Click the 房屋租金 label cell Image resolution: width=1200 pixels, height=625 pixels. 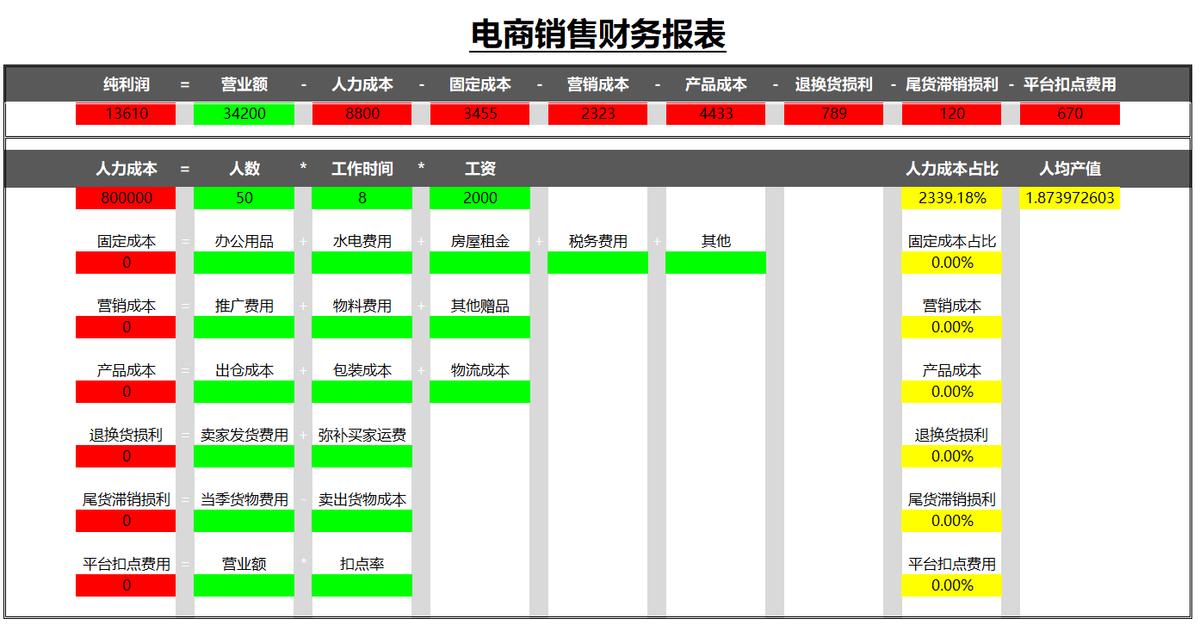[481, 240]
